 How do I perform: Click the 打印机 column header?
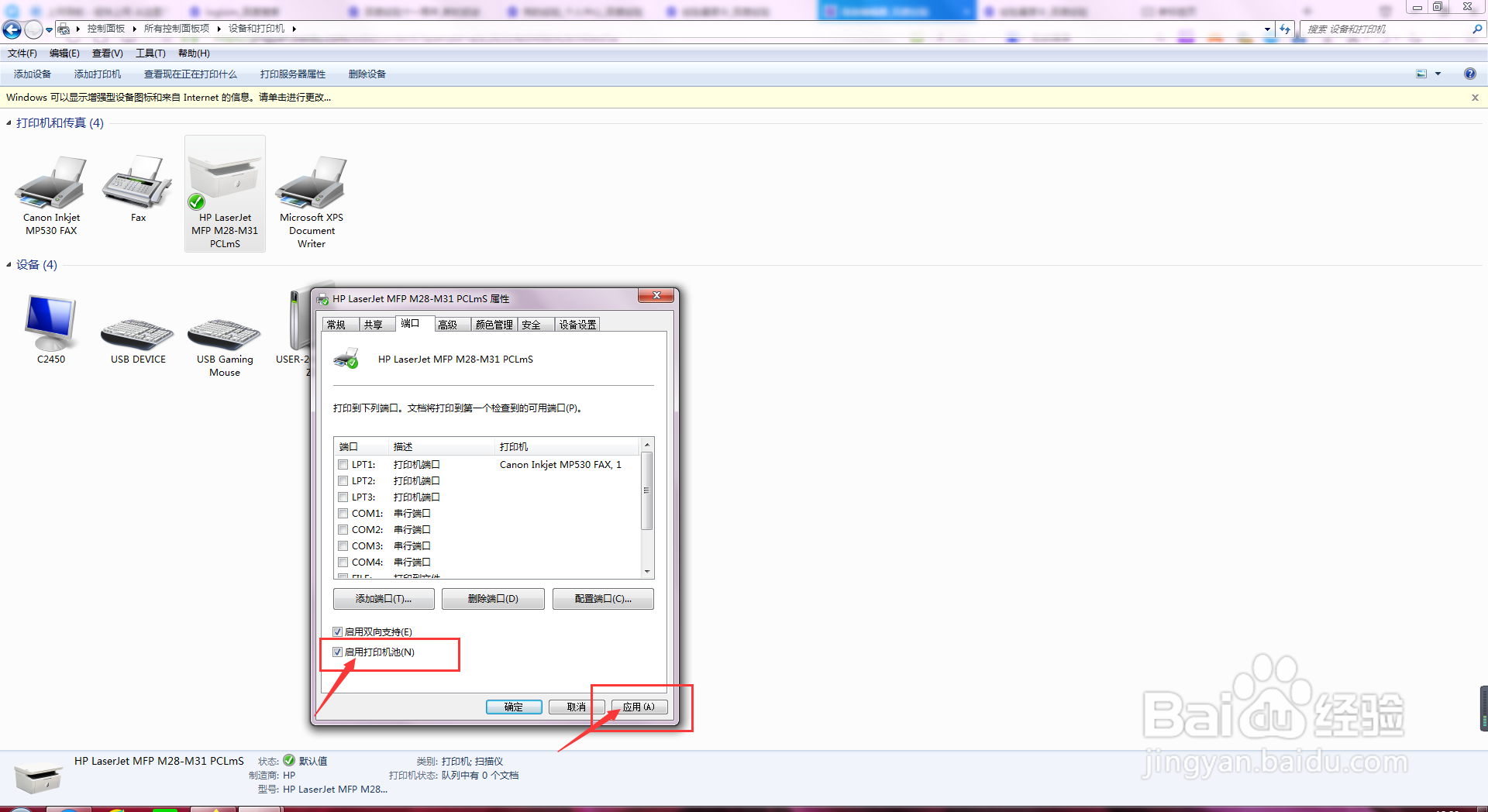click(567, 447)
